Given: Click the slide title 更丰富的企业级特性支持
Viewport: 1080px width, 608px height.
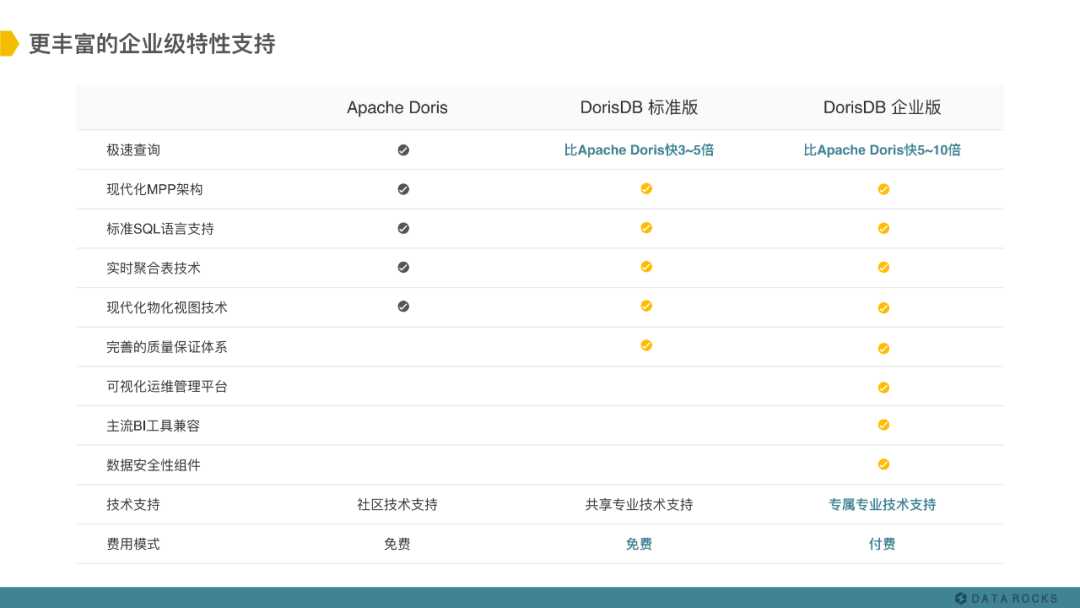Looking at the screenshot, I should tap(152, 43).
